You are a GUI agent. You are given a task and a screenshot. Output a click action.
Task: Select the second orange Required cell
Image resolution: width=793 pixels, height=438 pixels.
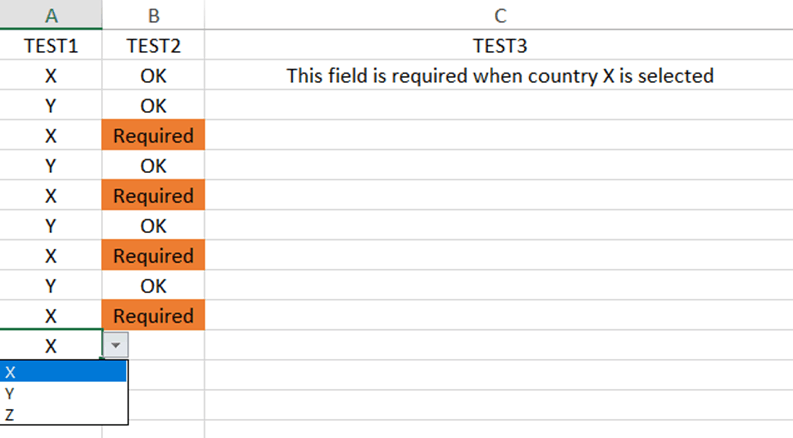153,195
